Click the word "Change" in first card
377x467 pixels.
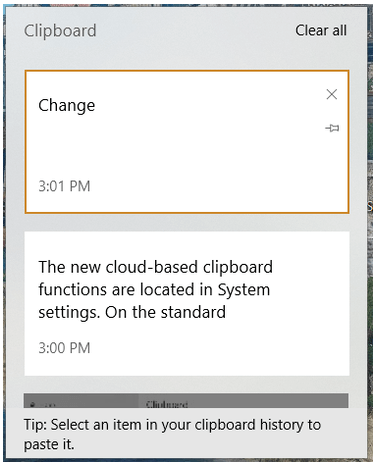pos(67,106)
